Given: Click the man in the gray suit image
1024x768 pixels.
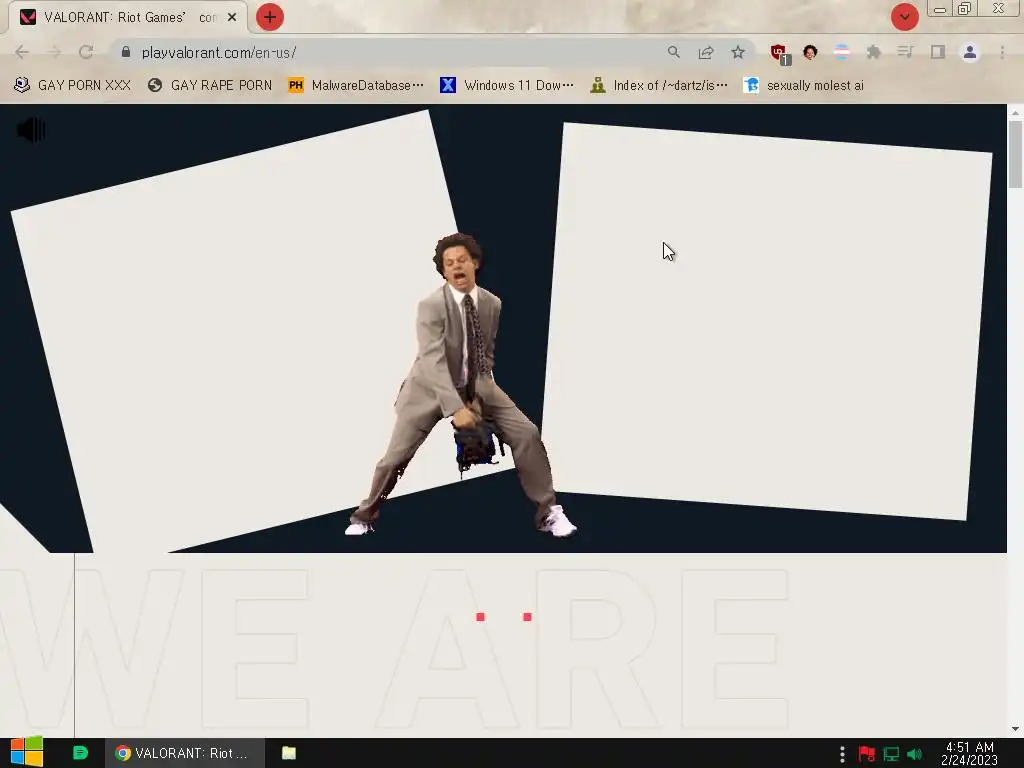Looking at the screenshot, I should [x=461, y=385].
